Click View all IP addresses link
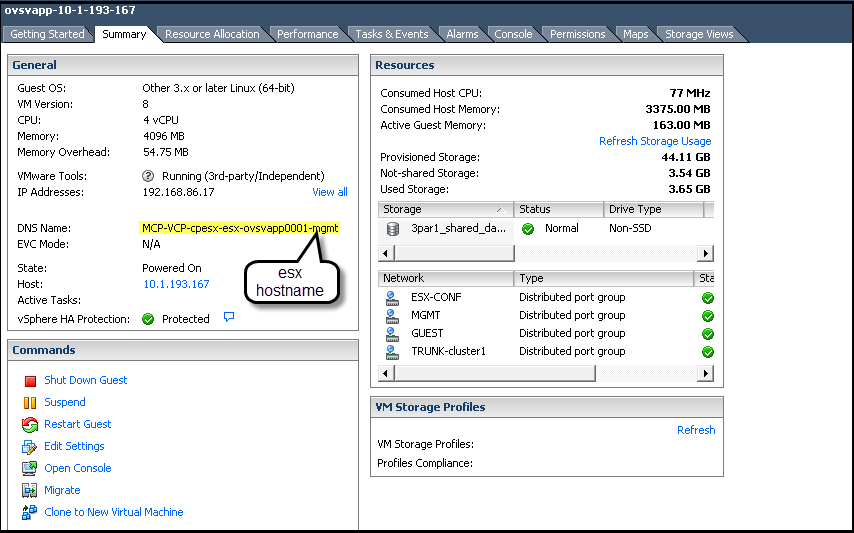The width and height of the screenshot is (854, 533). pyautogui.click(x=329, y=192)
